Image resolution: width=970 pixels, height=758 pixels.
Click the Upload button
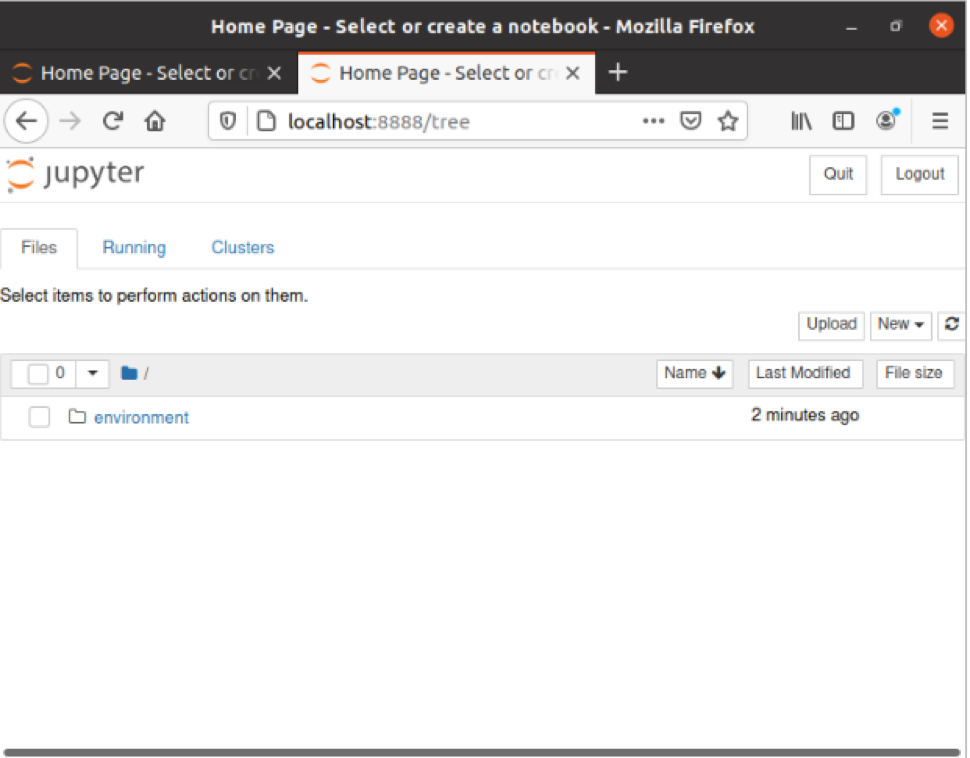(831, 325)
